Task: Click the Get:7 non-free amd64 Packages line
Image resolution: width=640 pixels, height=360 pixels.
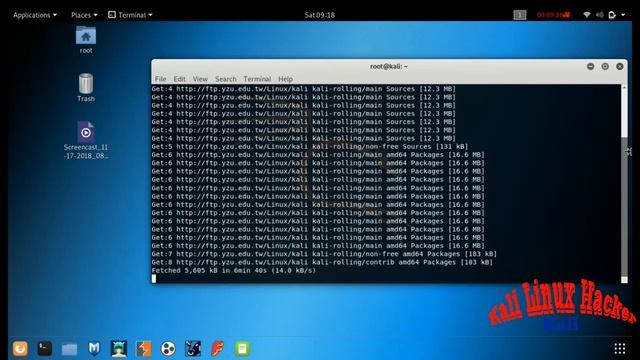Action: point(324,254)
